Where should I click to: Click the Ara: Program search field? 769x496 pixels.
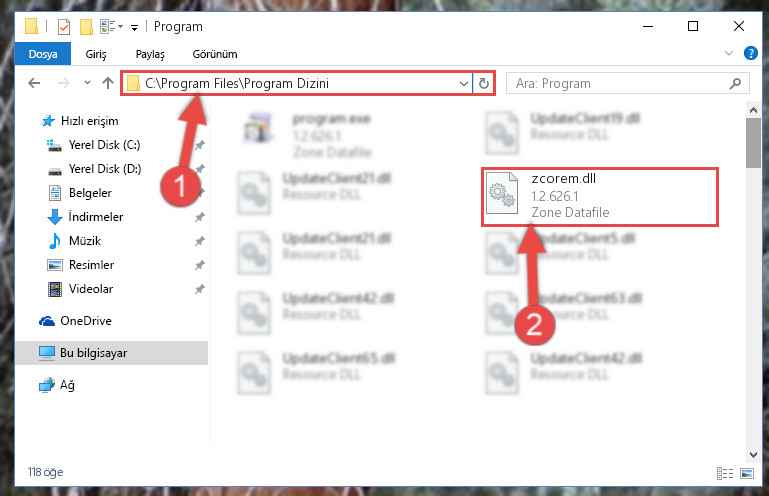[619, 83]
